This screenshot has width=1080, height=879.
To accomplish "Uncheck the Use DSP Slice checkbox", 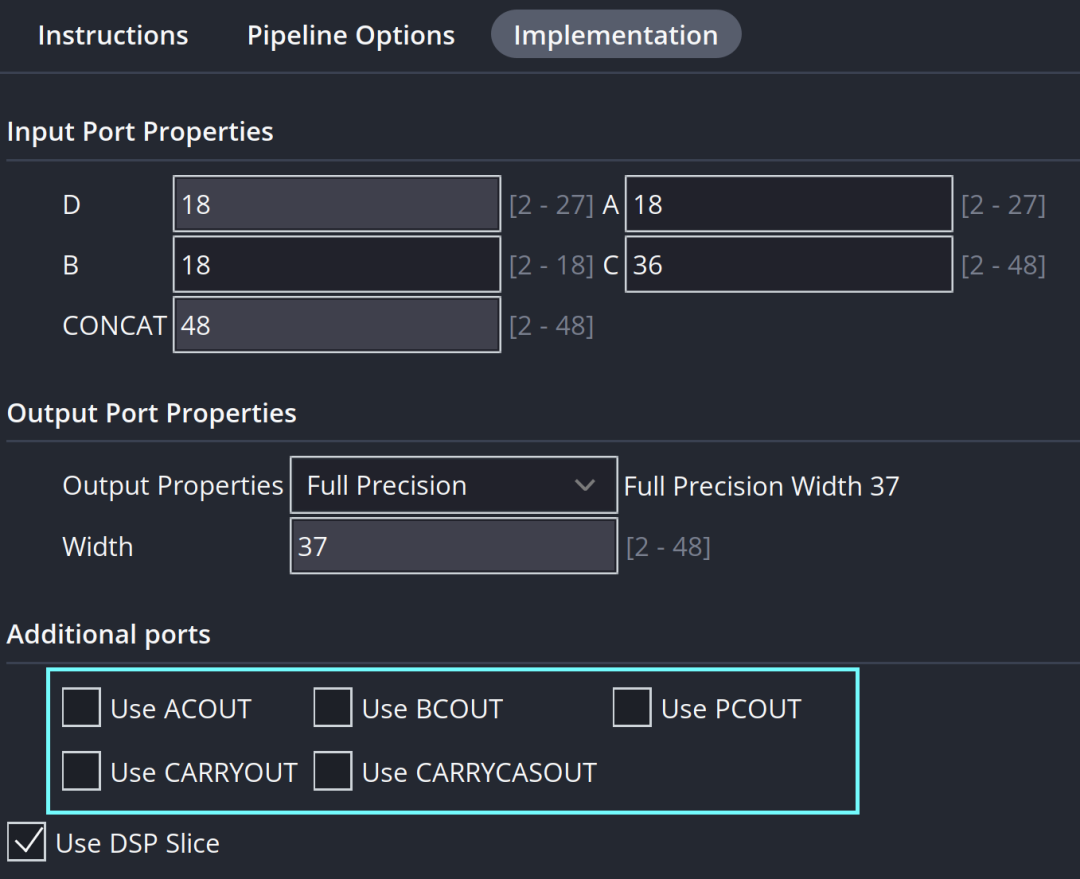I will (x=27, y=842).
